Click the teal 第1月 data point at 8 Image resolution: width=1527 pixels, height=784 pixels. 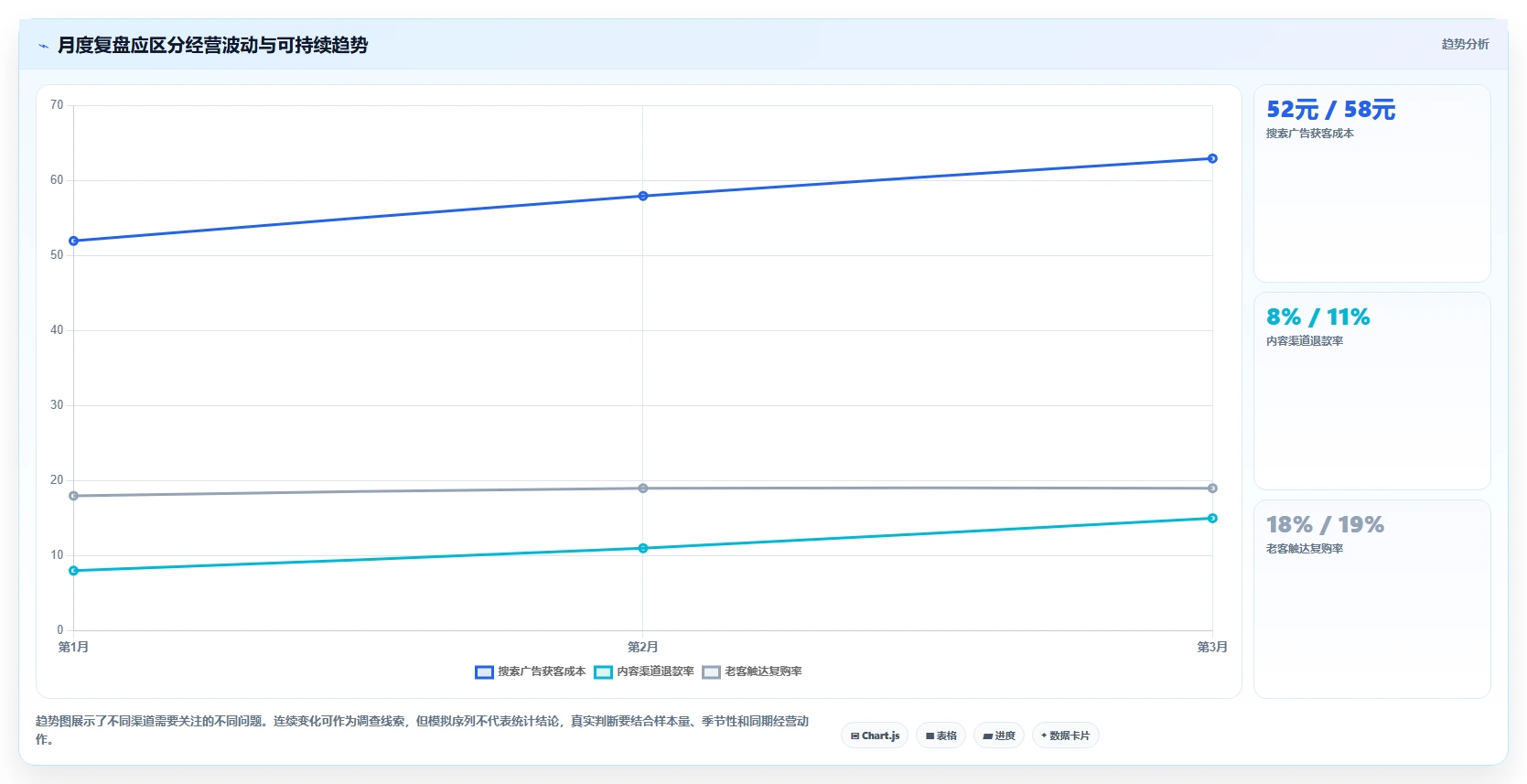tap(74, 571)
